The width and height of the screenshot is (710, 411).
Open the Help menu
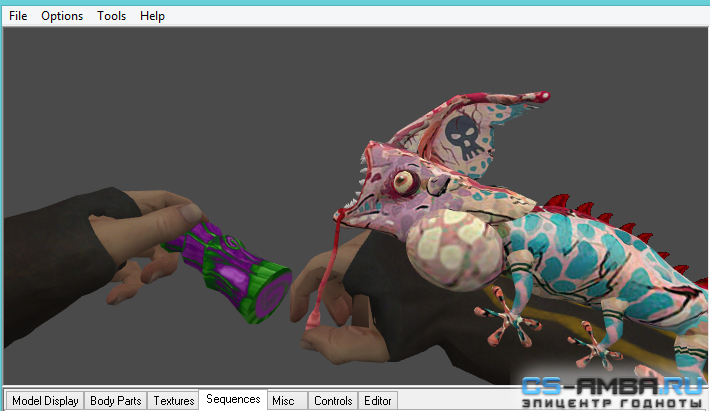pyautogui.click(x=152, y=16)
